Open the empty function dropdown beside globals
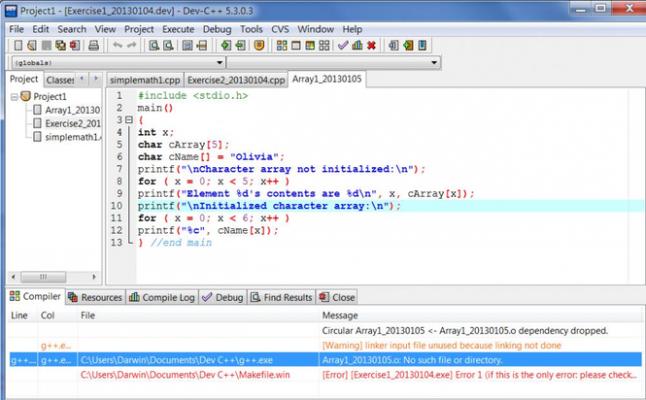Image resolution: width=646 pixels, height=400 pixels. coord(333,63)
